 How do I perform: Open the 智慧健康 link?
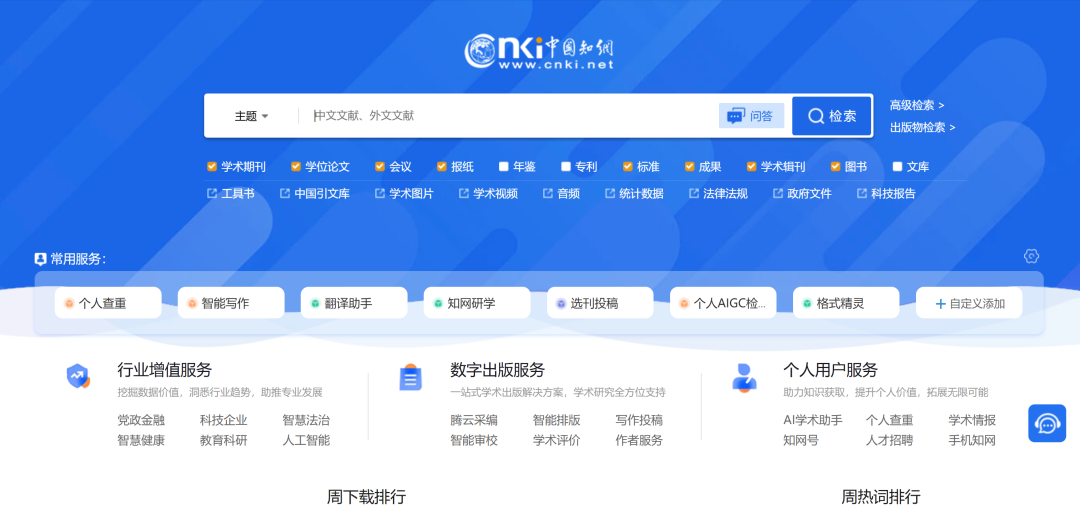[141, 440]
